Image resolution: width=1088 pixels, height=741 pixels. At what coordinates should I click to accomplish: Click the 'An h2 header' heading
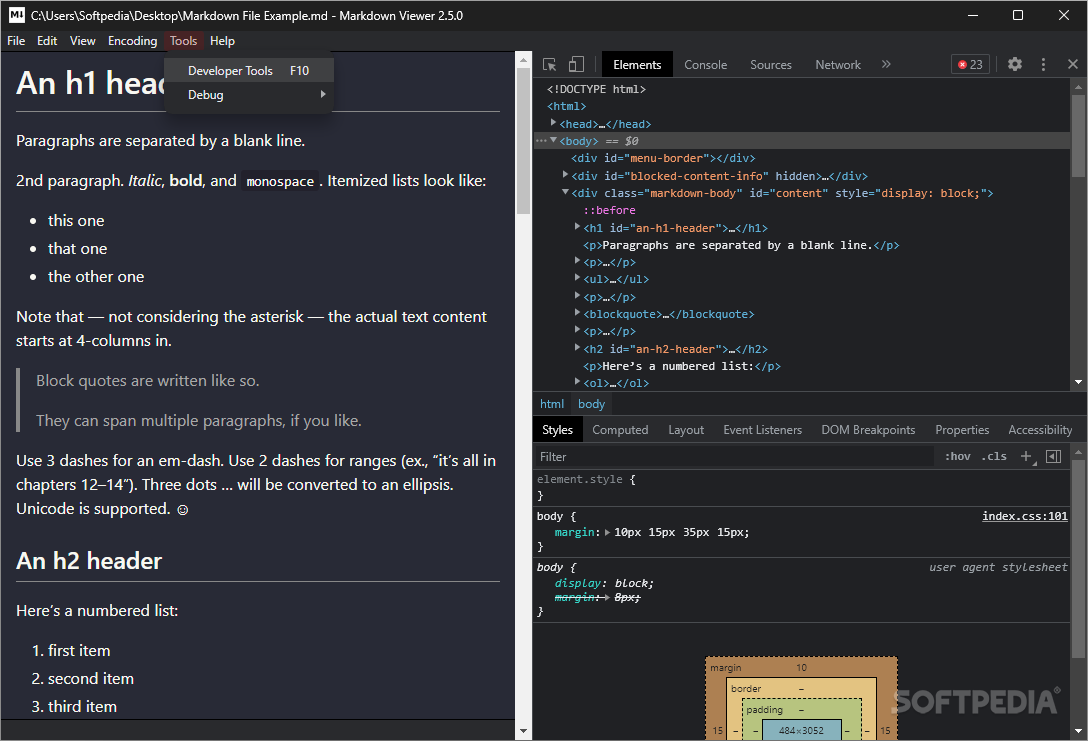click(89, 561)
